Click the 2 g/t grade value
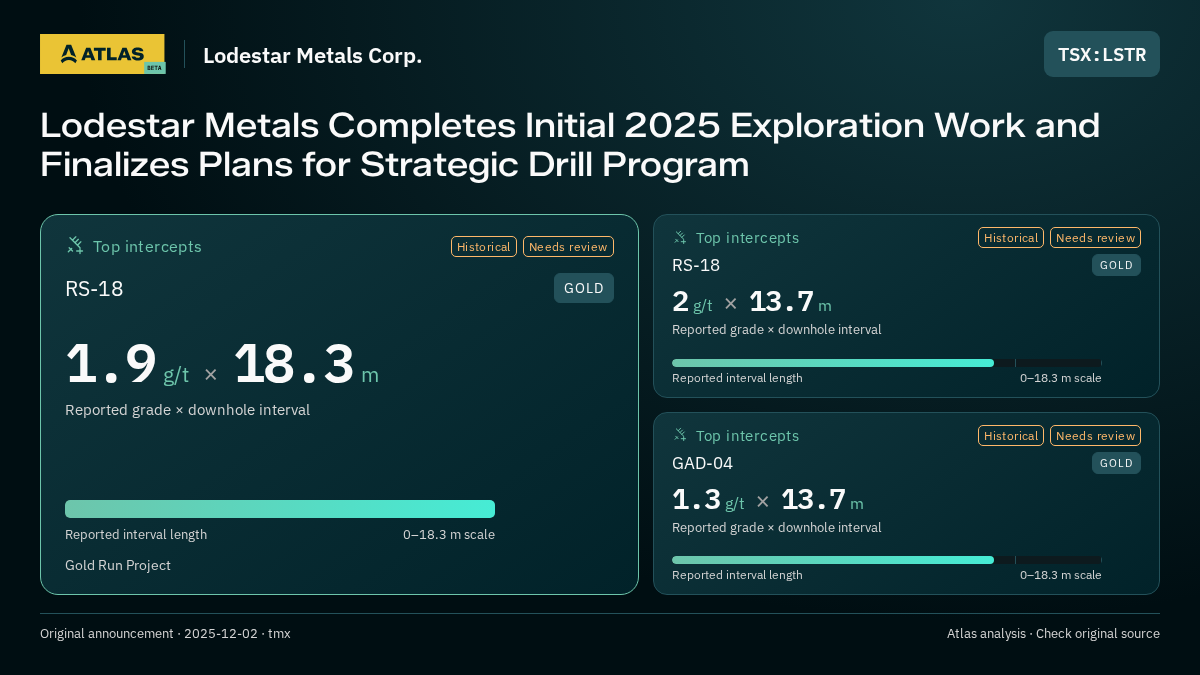 coord(692,302)
